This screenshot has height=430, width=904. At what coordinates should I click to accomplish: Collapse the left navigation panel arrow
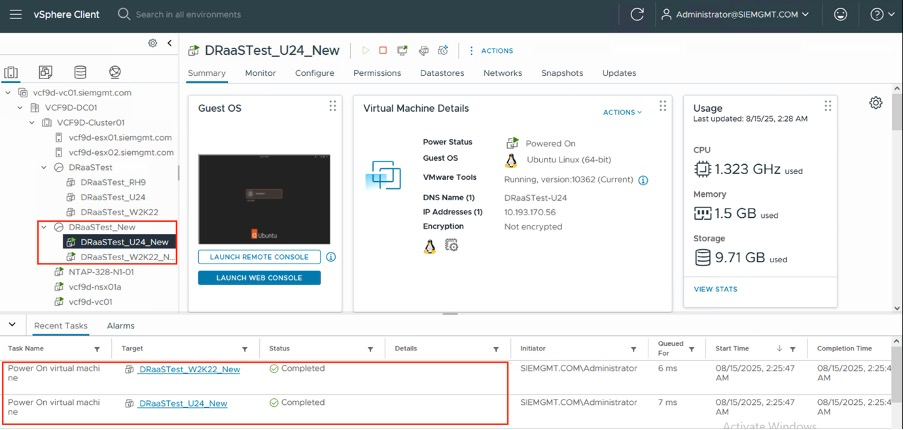pos(170,43)
